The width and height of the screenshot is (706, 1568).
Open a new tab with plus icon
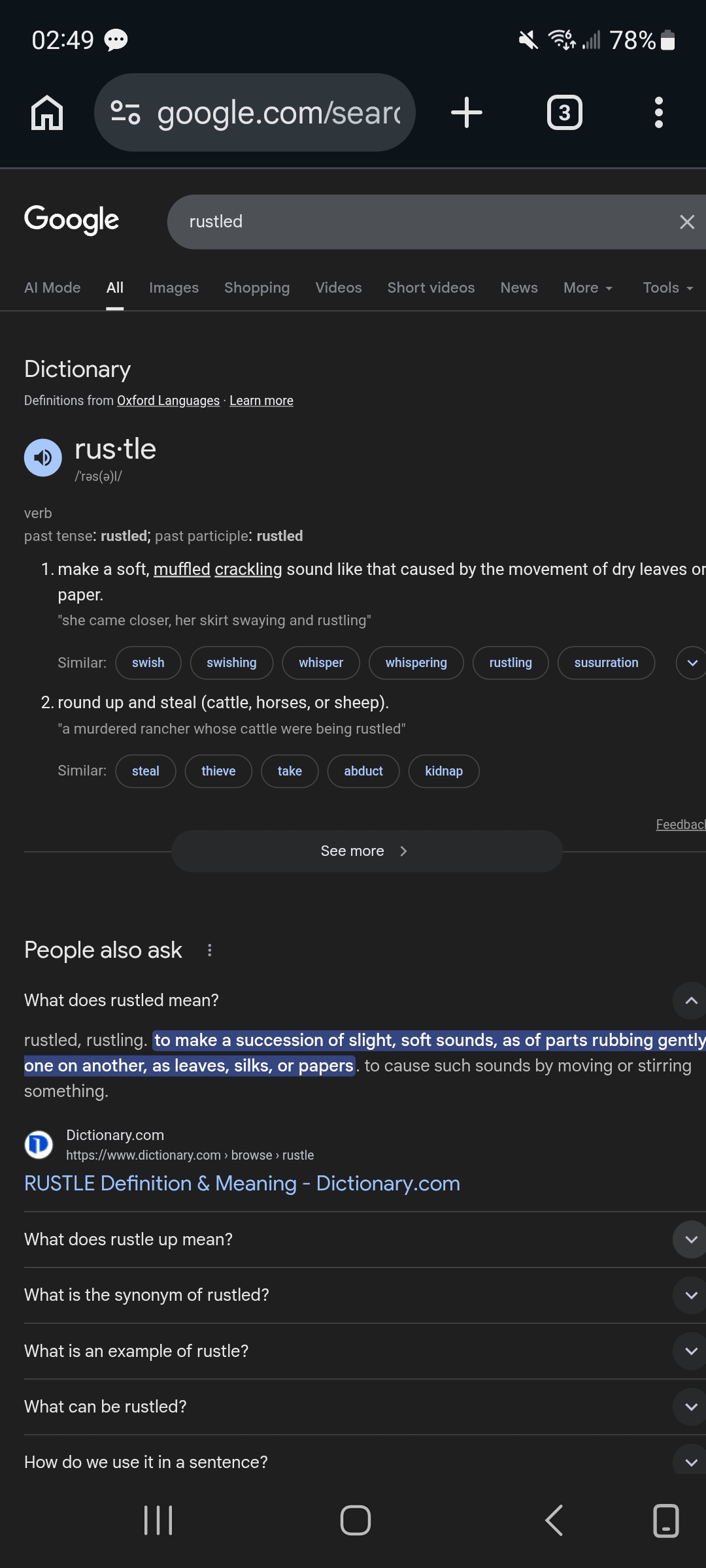click(x=467, y=112)
